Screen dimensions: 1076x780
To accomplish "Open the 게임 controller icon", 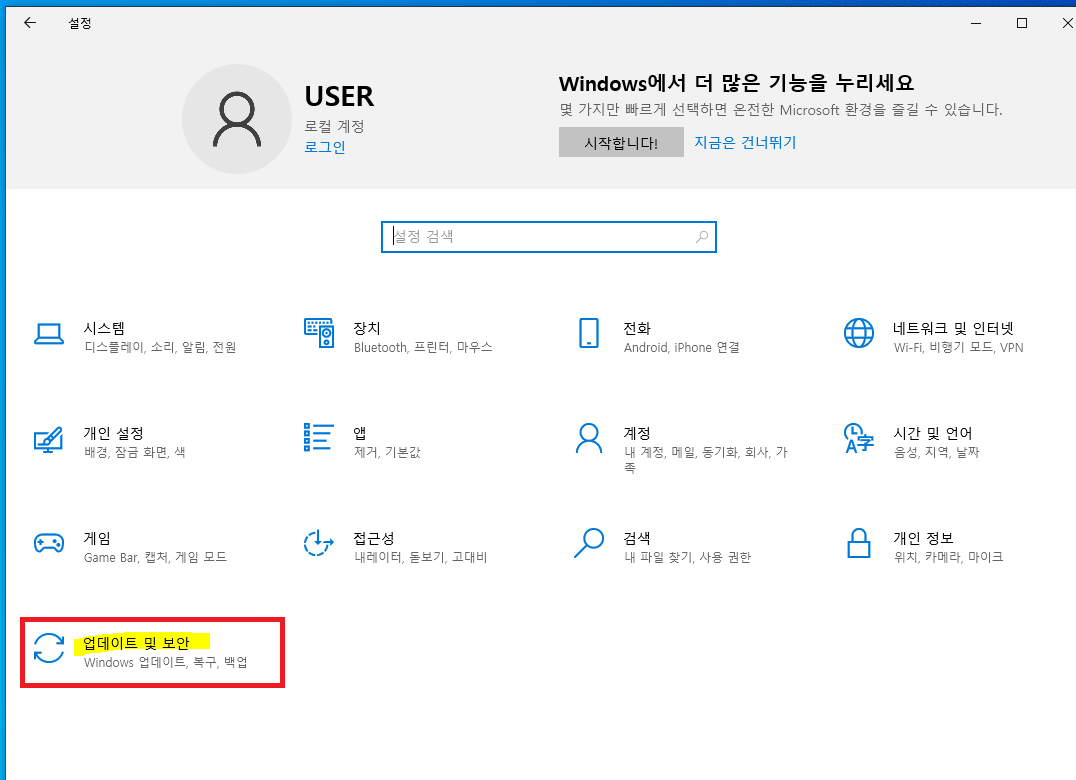I will 49,543.
